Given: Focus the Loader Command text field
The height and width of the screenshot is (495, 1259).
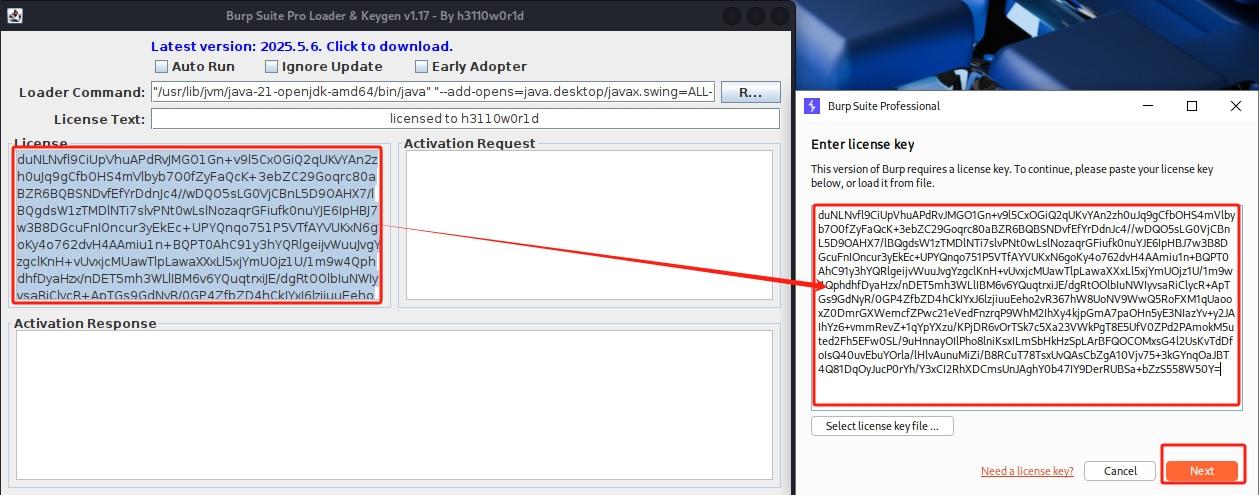Looking at the screenshot, I should coord(433,93).
